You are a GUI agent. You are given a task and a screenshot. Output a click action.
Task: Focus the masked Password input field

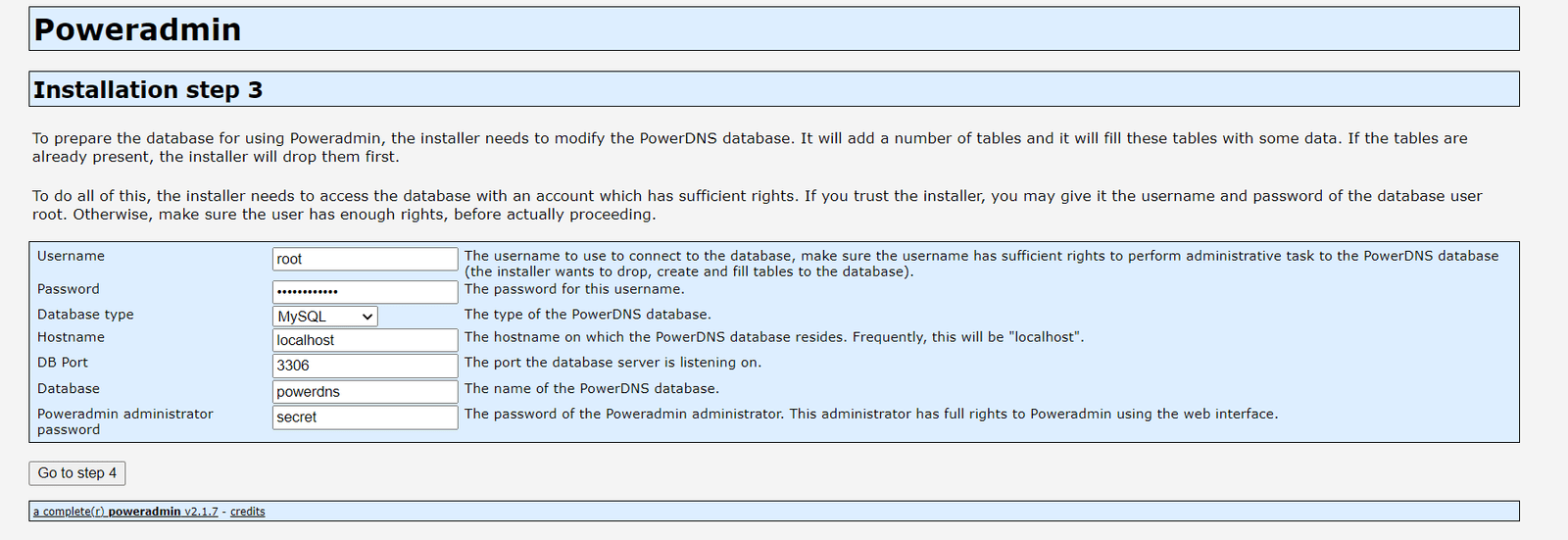[x=365, y=292]
